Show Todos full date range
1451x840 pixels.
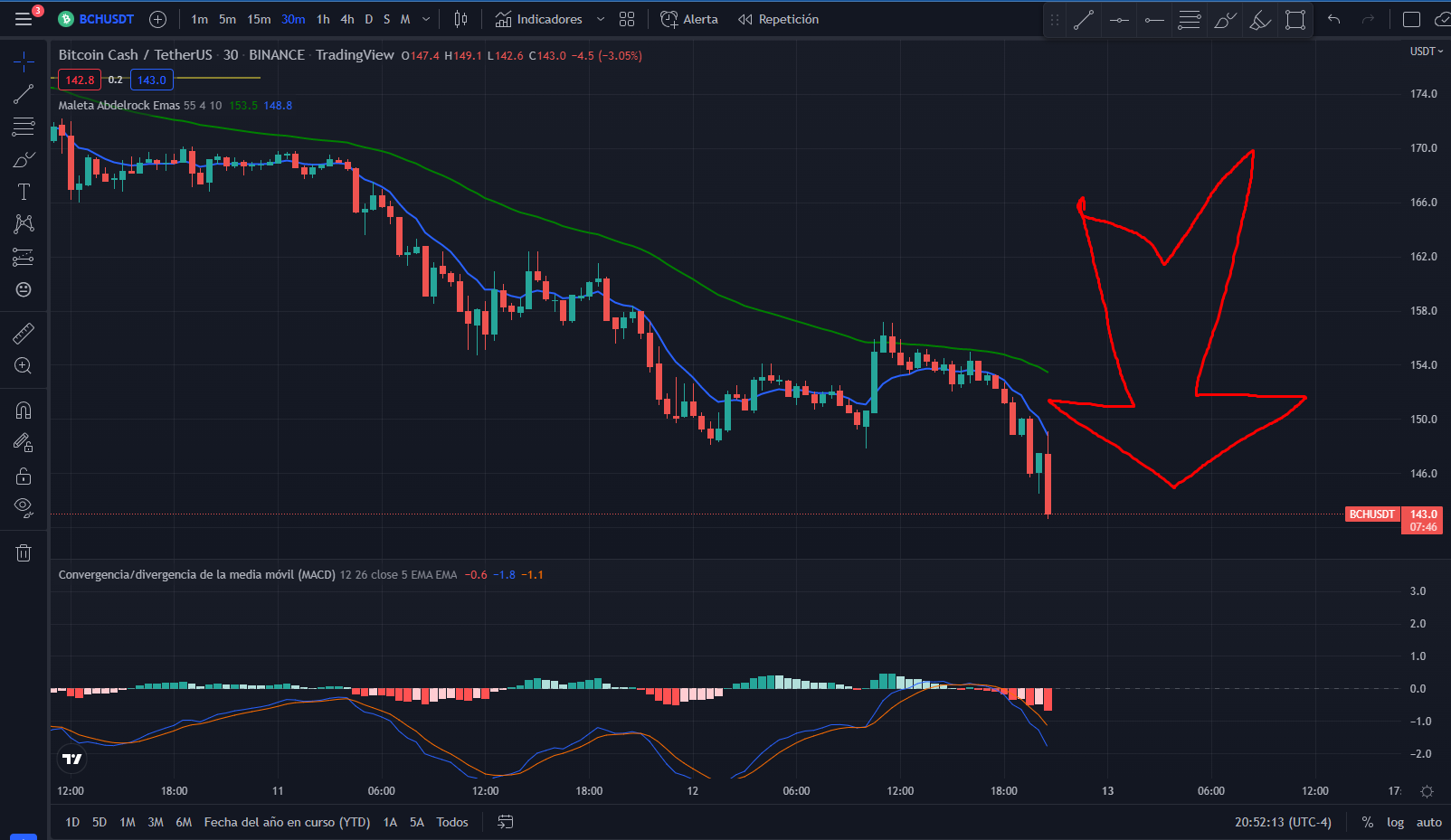[x=452, y=822]
